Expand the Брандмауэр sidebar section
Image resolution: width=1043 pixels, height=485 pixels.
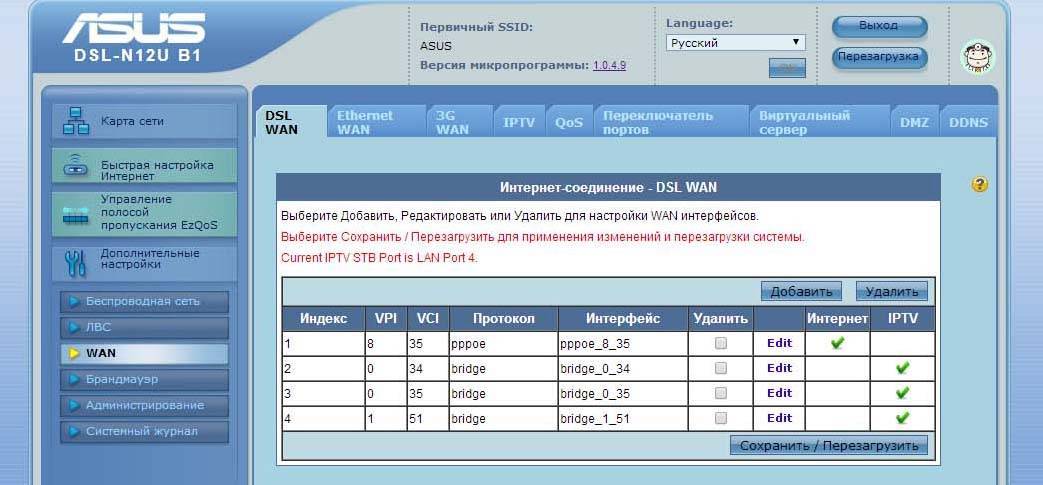[144, 379]
